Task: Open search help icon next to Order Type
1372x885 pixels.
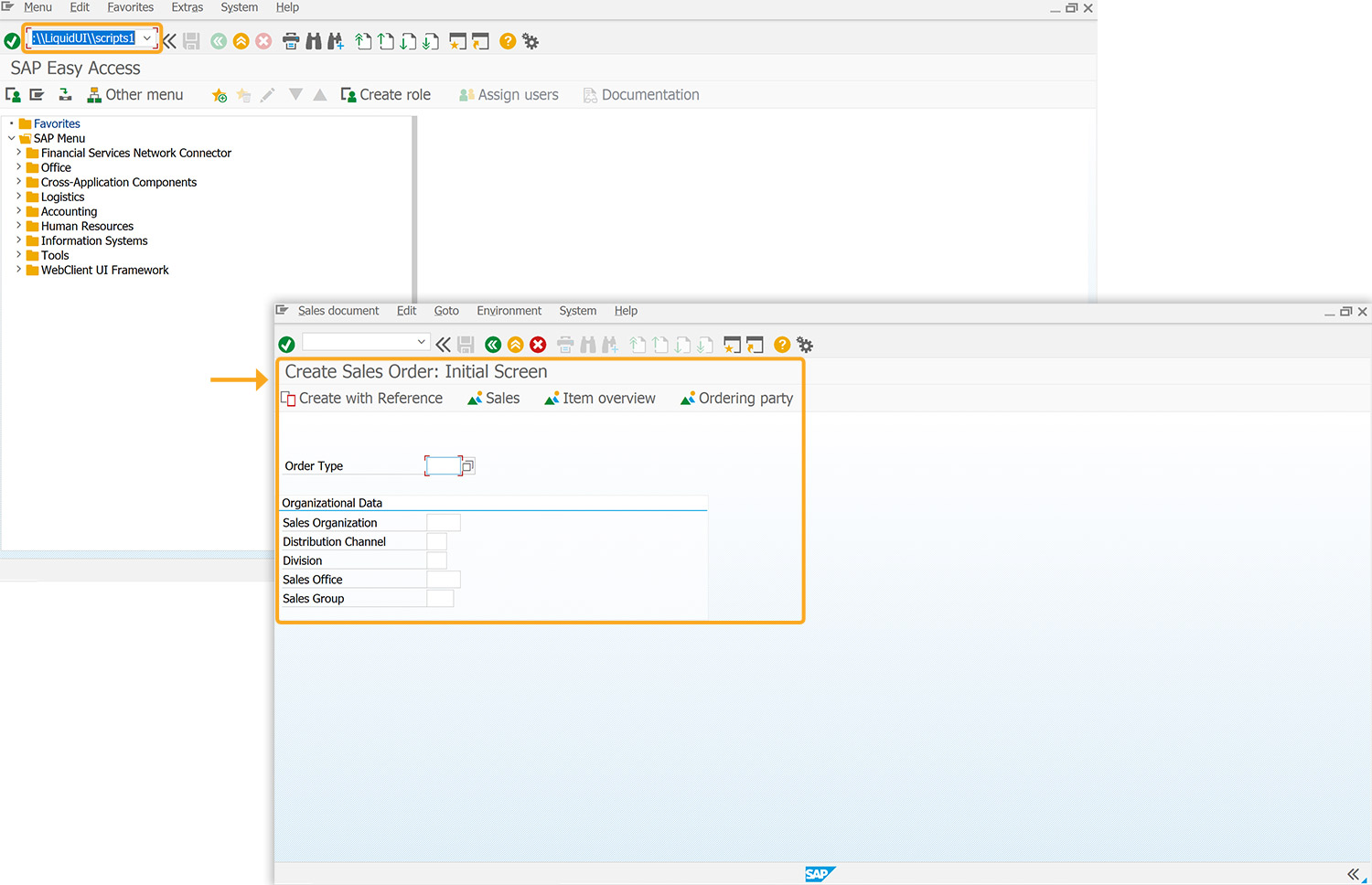Action: tap(467, 466)
